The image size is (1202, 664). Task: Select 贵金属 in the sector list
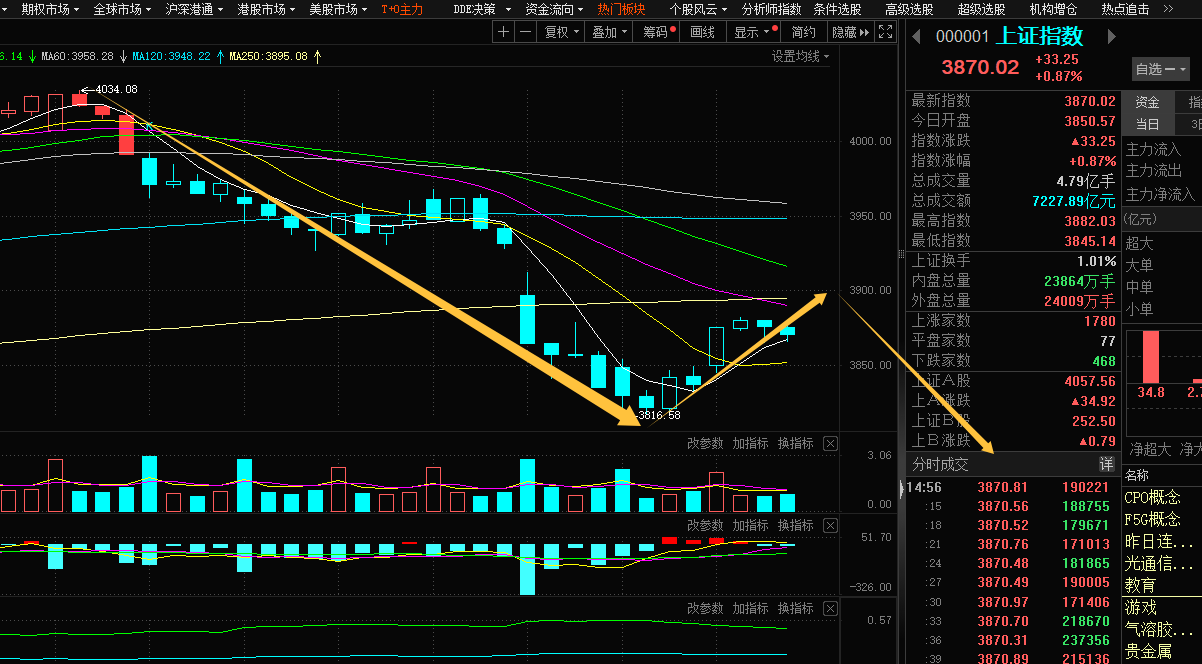tap(1148, 651)
